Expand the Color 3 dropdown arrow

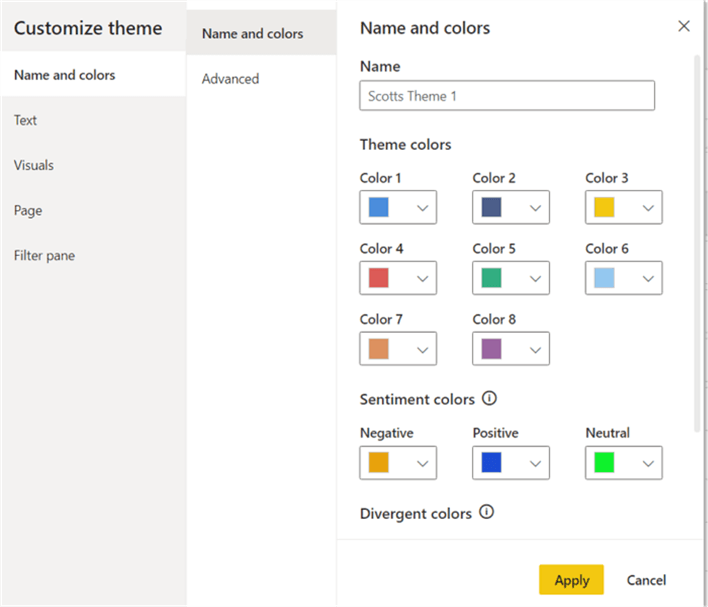[x=648, y=208]
